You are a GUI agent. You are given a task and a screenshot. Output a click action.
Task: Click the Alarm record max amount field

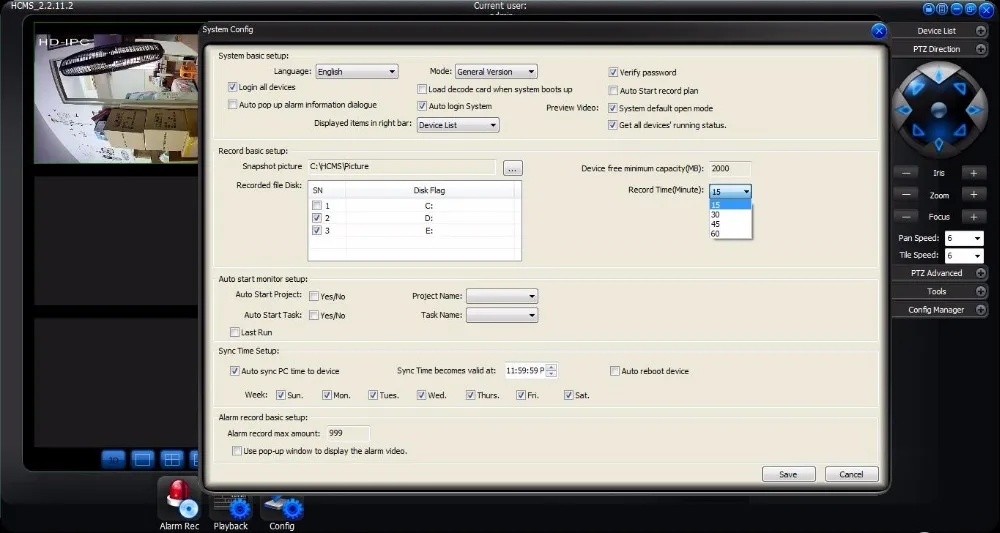[348, 433]
